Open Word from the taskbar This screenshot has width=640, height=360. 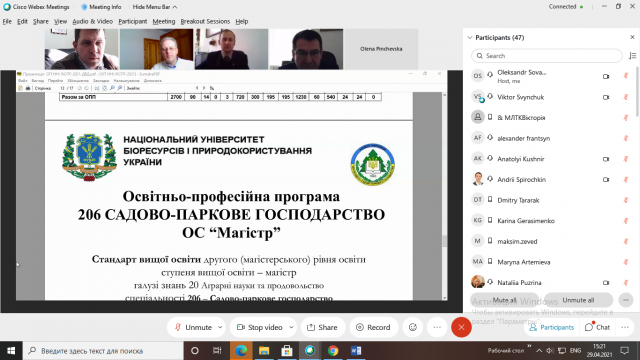(x=356, y=351)
